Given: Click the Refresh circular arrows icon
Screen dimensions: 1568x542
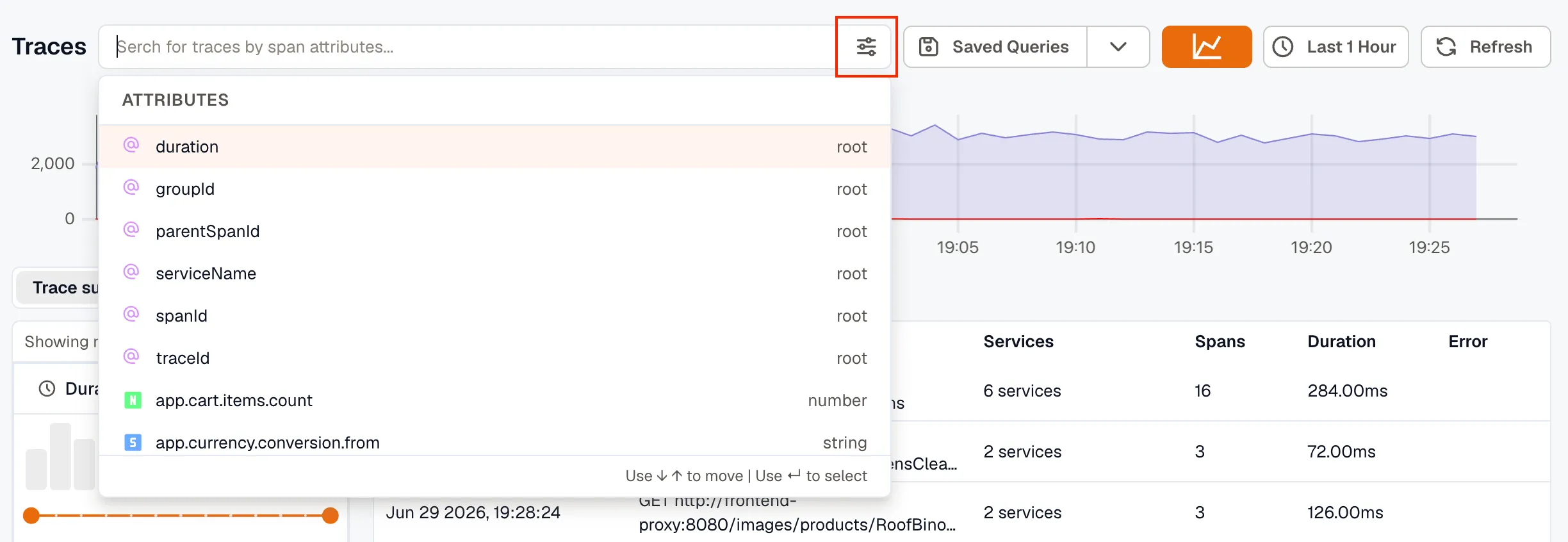Looking at the screenshot, I should coord(1446,47).
